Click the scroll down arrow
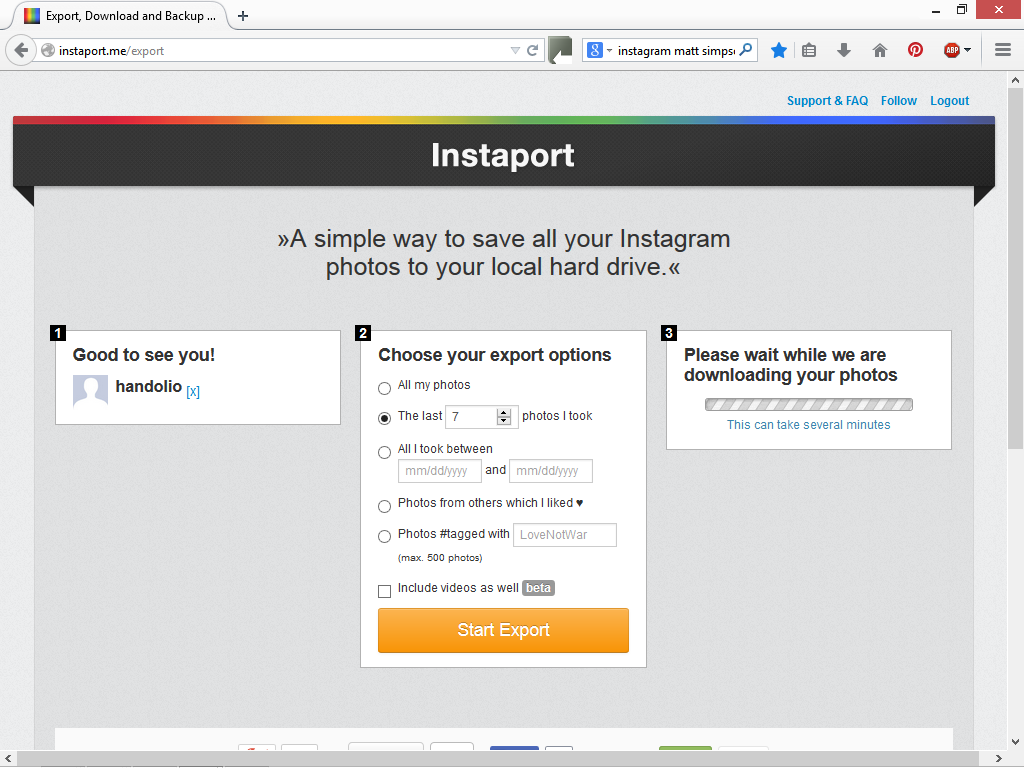 [x=1015, y=742]
